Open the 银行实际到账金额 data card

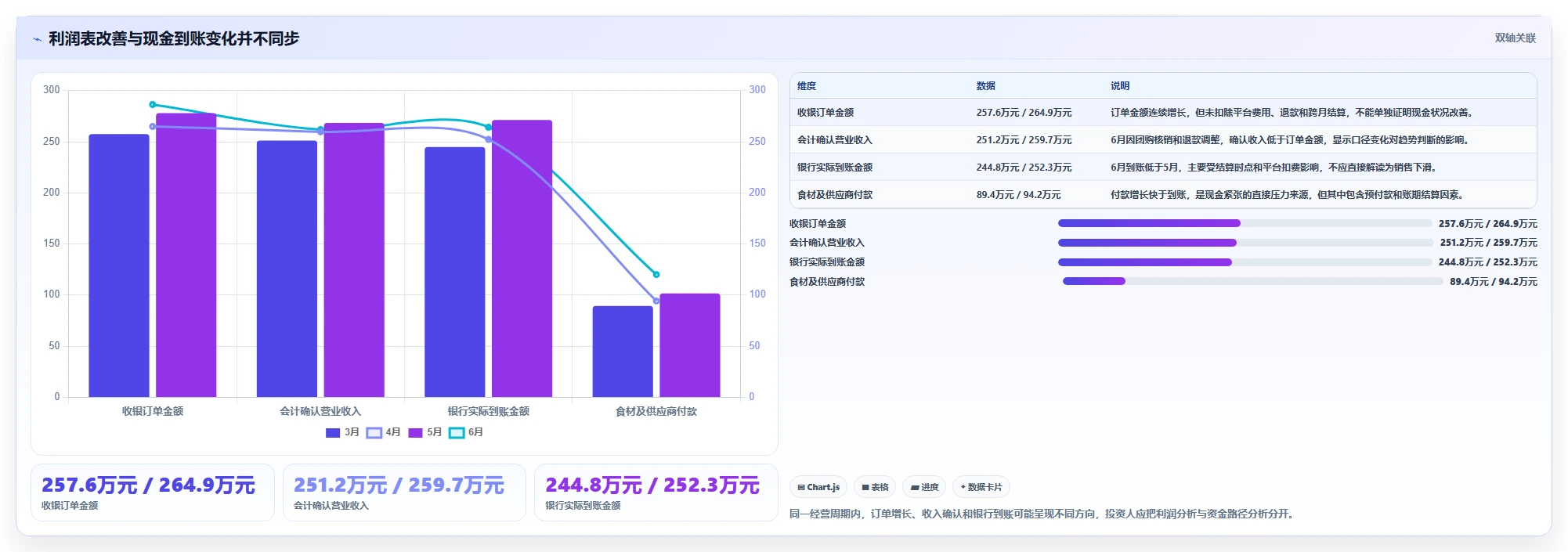pyautogui.click(x=656, y=492)
